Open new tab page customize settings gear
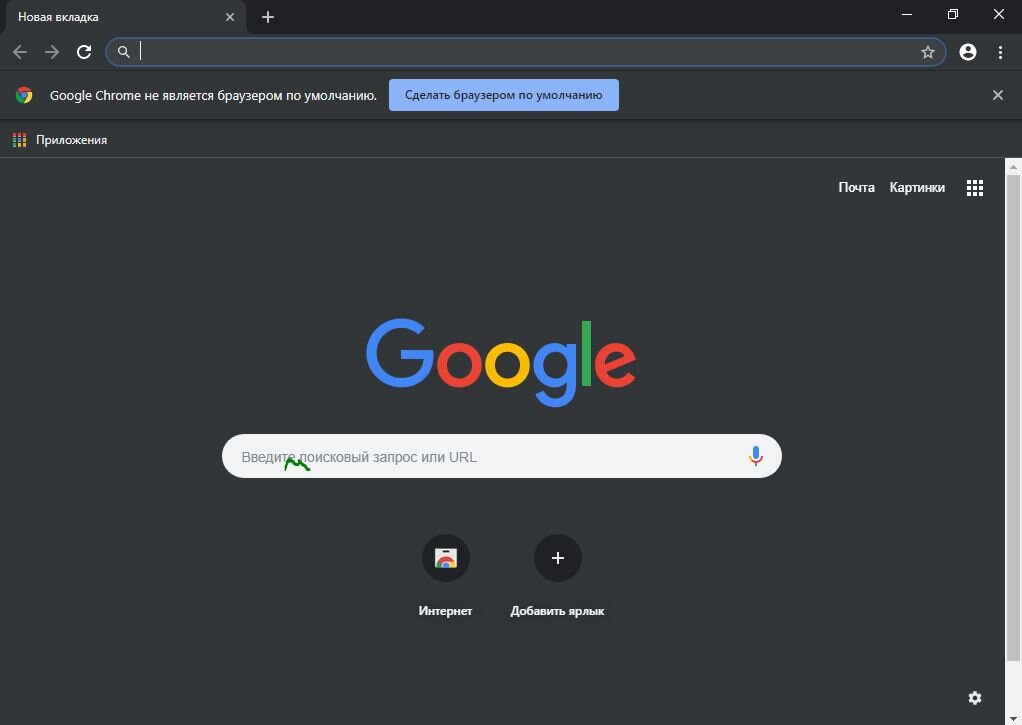 click(x=974, y=698)
